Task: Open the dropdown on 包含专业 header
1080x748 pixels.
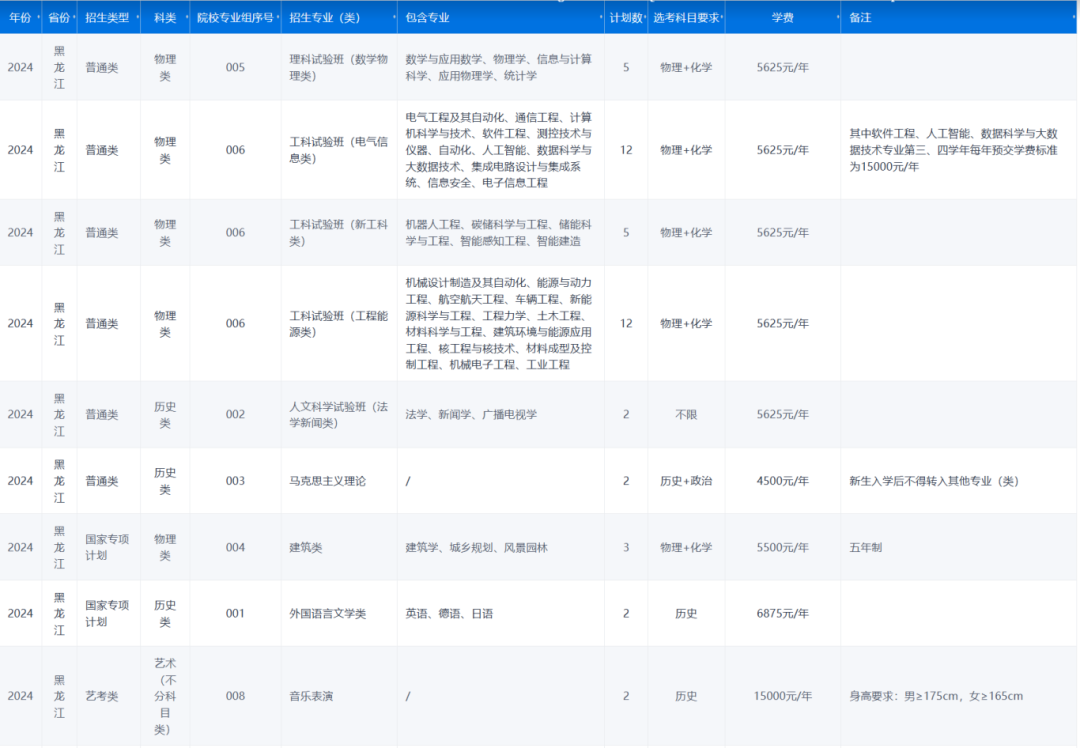Action: tap(599, 16)
